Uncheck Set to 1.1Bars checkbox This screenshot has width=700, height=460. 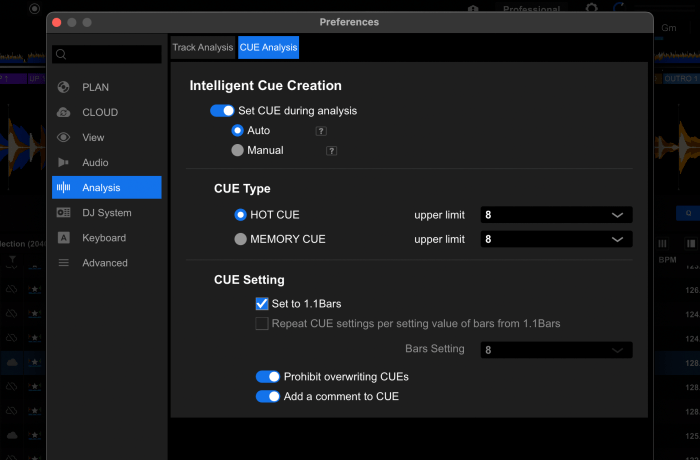coord(262,303)
